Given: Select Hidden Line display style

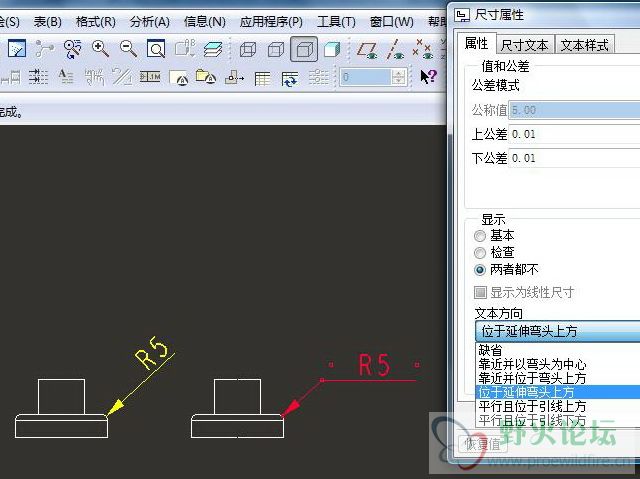Looking at the screenshot, I should point(276,49).
